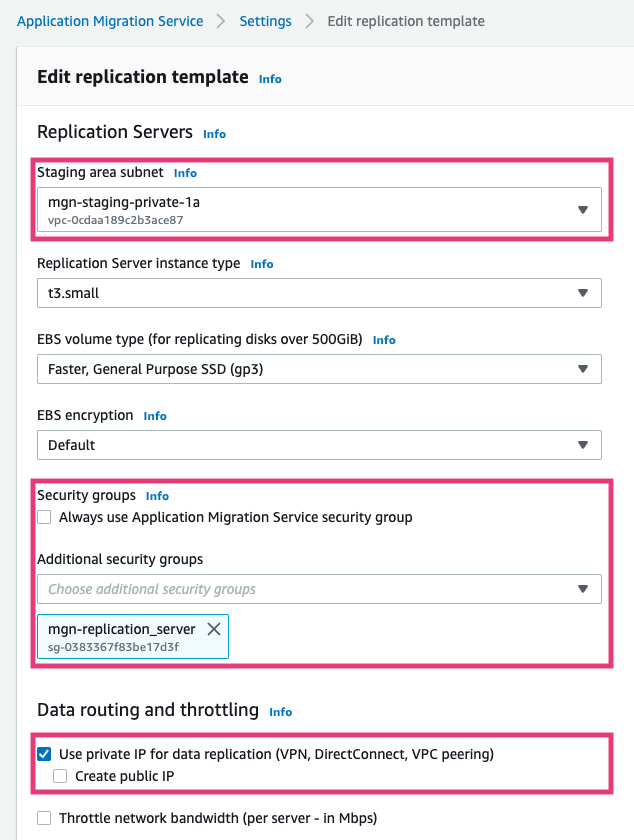634x840 pixels.
Task: Click Info beside EBS volume type
Action: pos(384,340)
